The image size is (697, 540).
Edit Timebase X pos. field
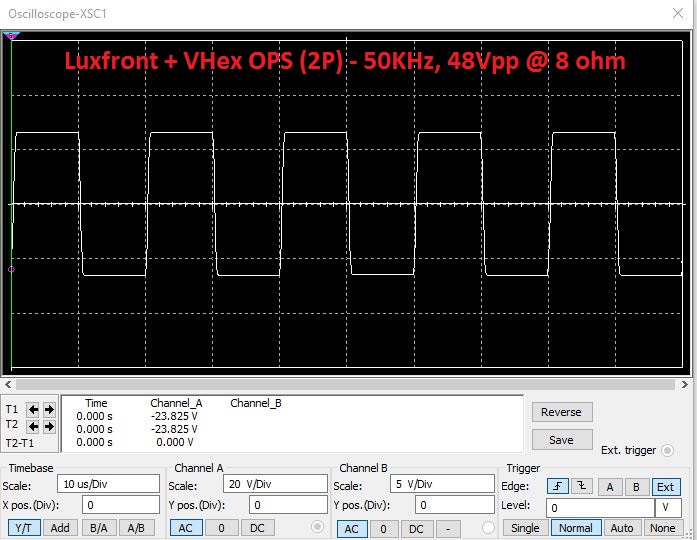pos(121,505)
